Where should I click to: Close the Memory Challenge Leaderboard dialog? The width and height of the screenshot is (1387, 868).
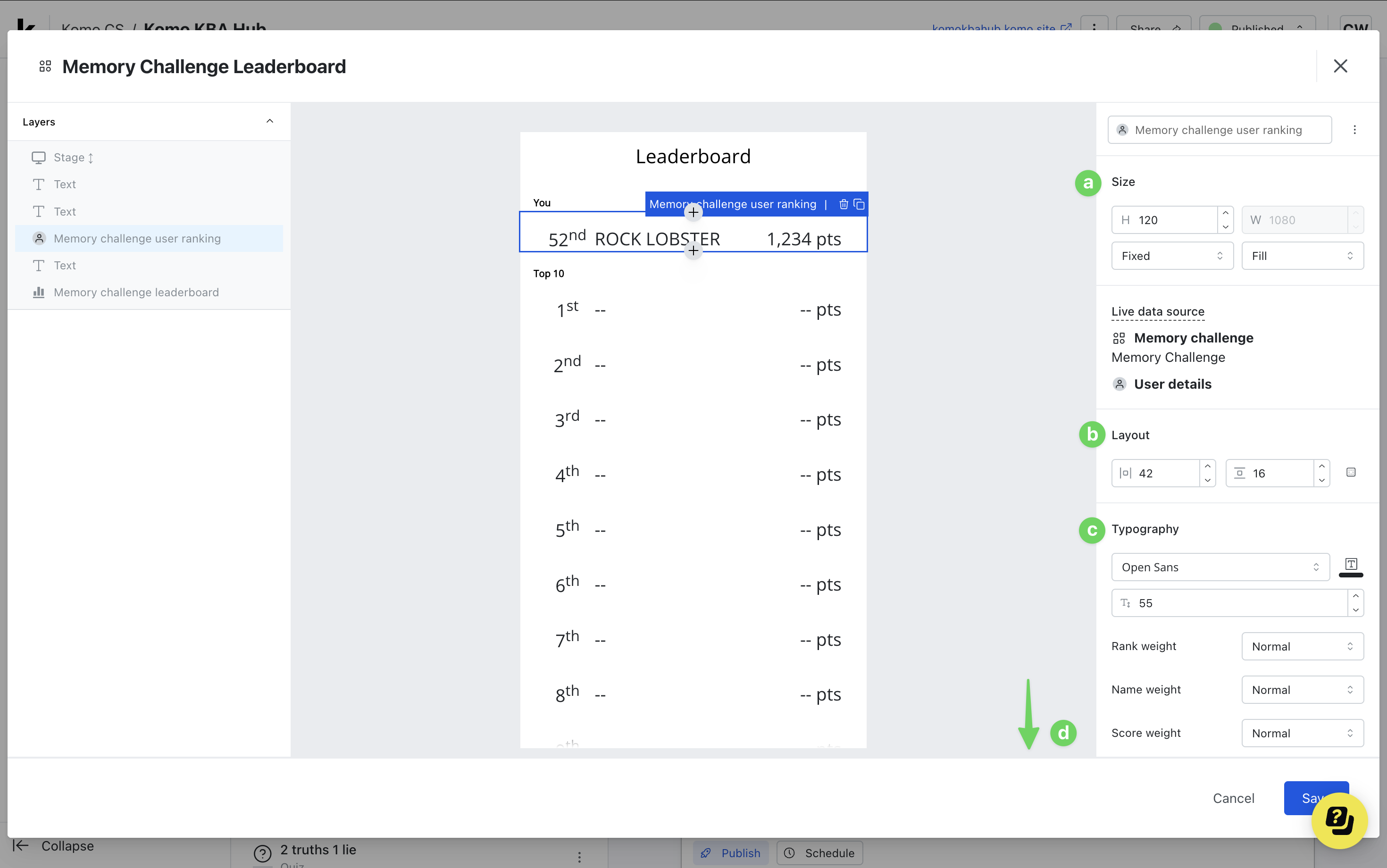click(x=1340, y=66)
